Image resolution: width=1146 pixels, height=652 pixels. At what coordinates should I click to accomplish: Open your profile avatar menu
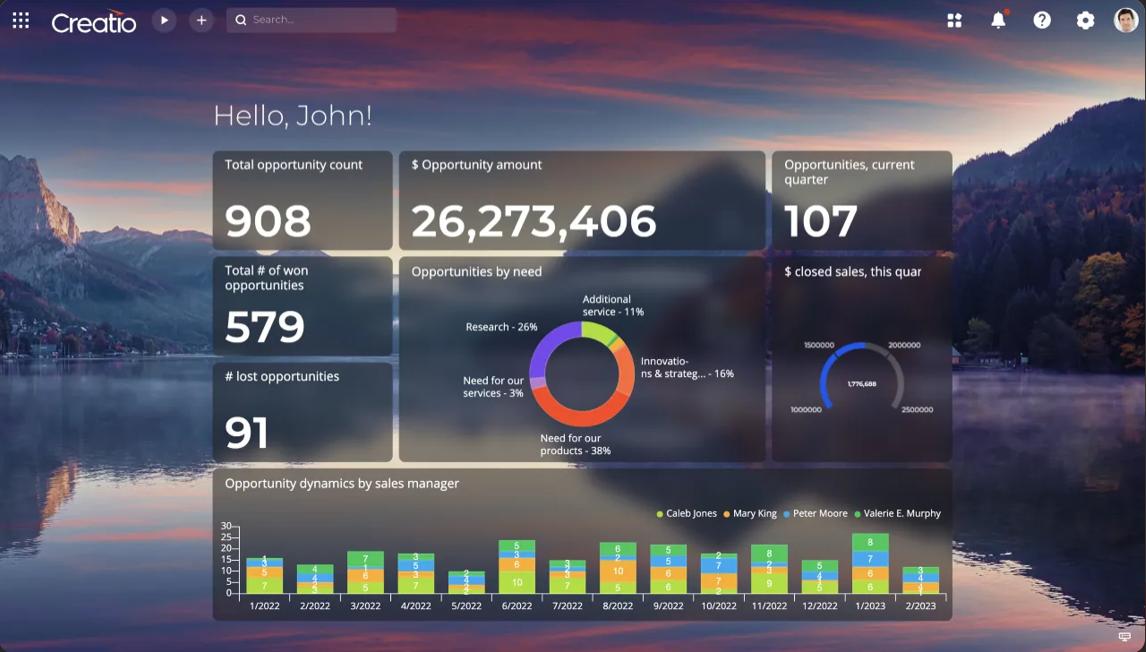[1124, 19]
